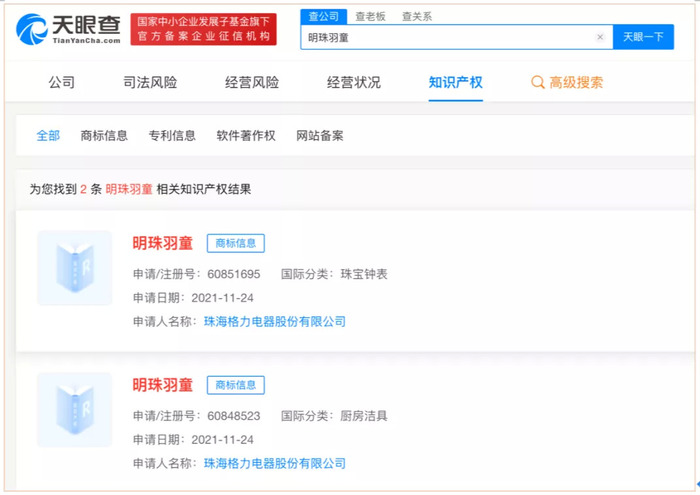Click registration number 60851695
The image size is (700, 495).
coord(234,274)
